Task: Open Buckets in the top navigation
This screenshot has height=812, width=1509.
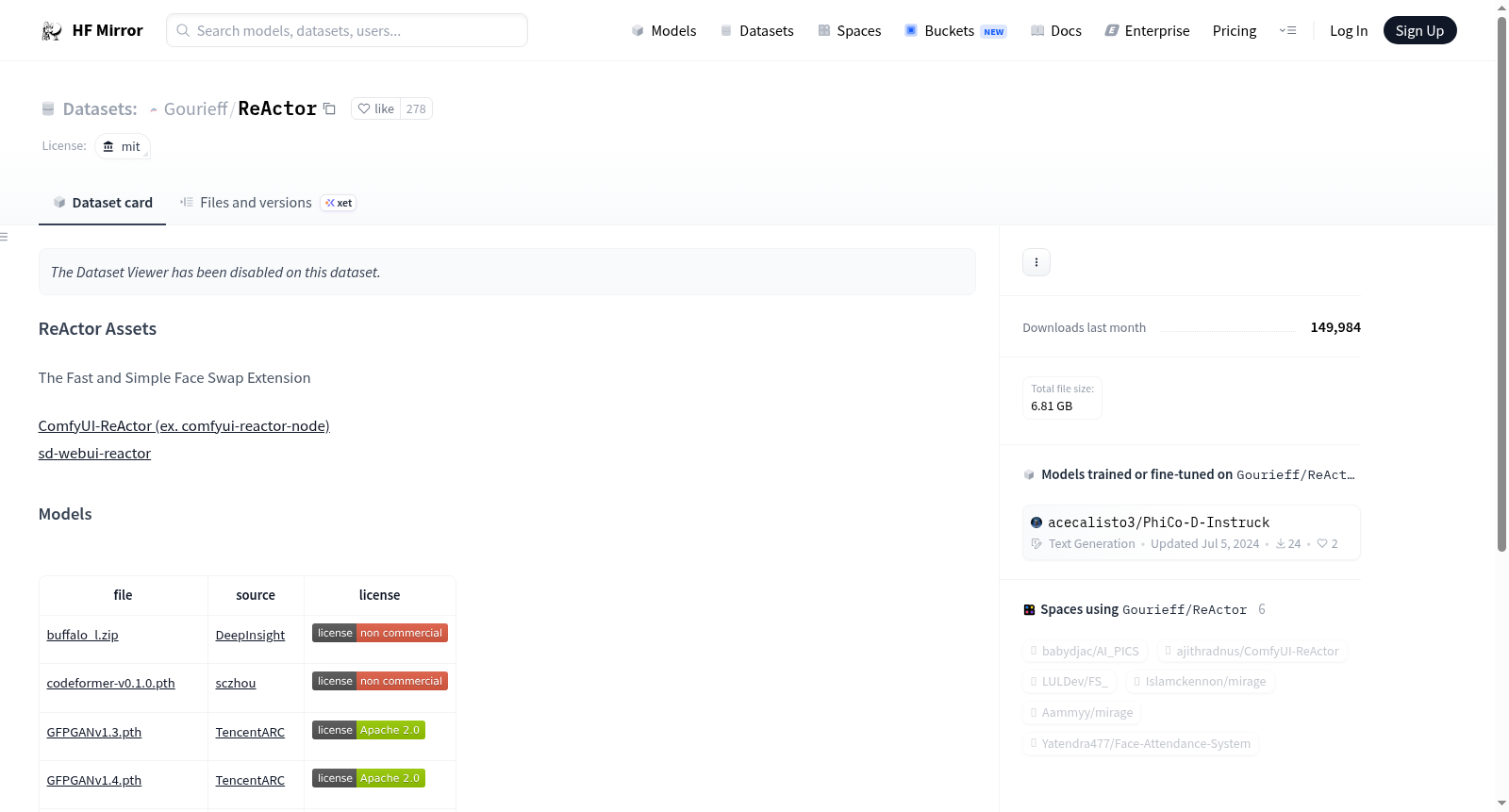Action: [x=955, y=31]
